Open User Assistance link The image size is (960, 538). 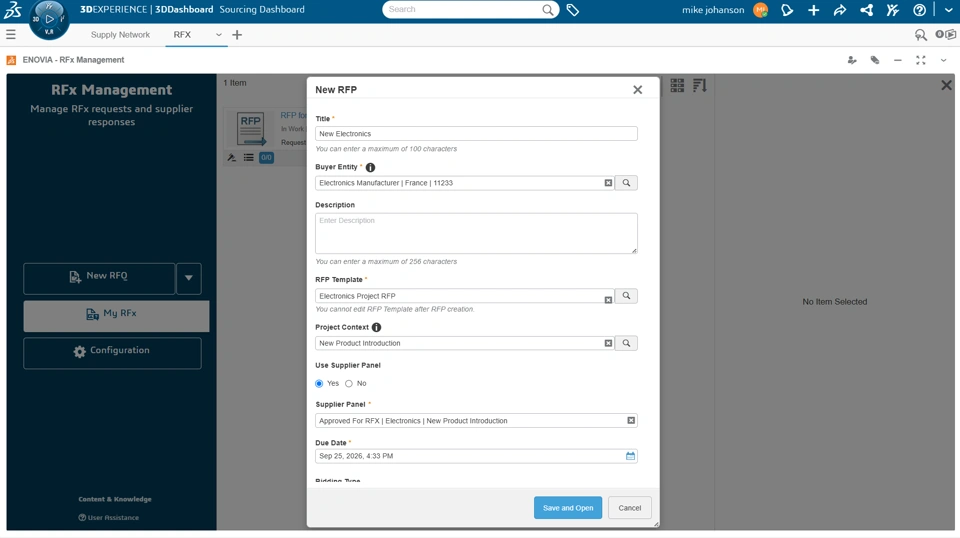(x=109, y=517)
